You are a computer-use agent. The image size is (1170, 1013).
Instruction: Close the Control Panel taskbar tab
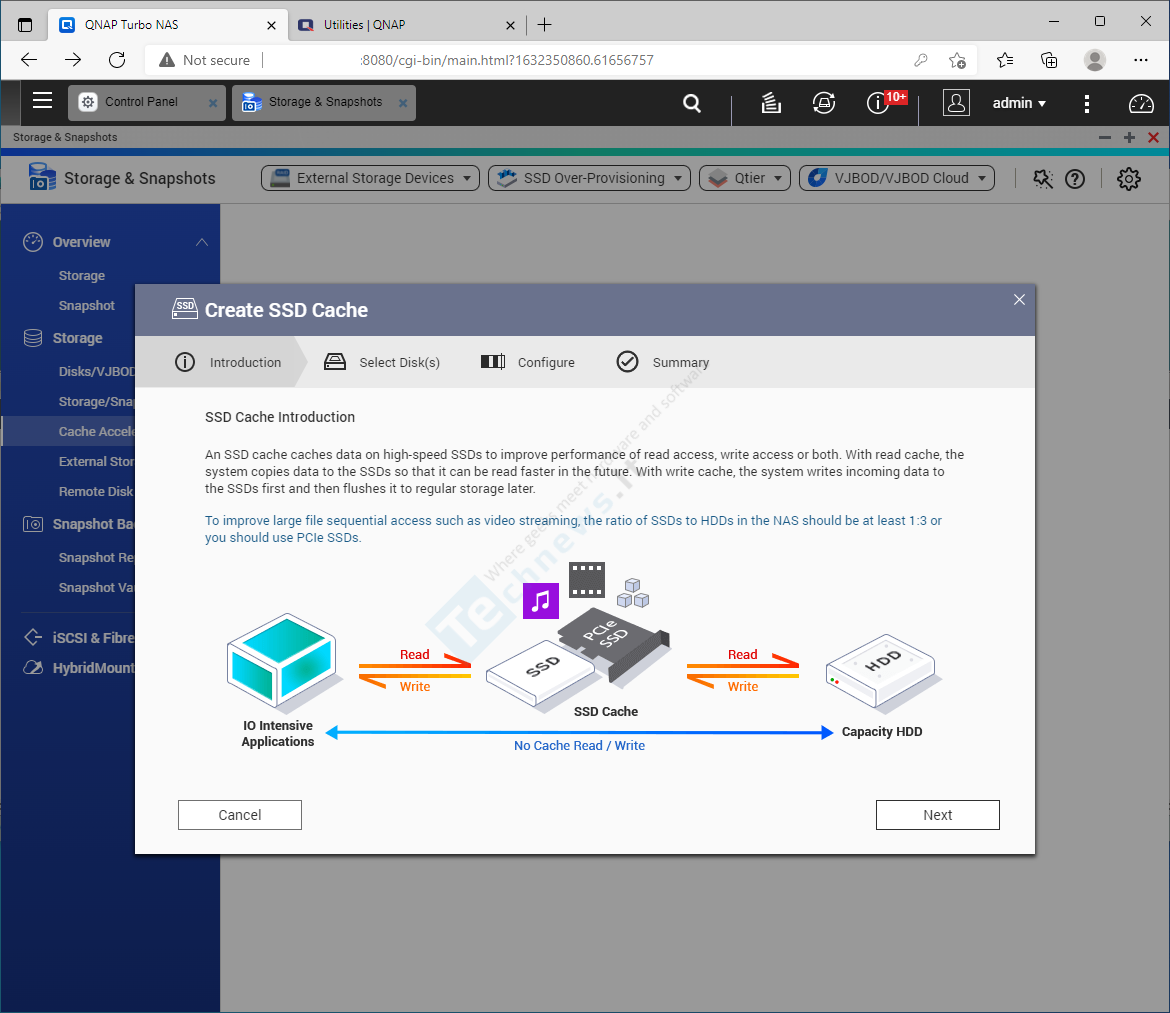tap(213, 103)
